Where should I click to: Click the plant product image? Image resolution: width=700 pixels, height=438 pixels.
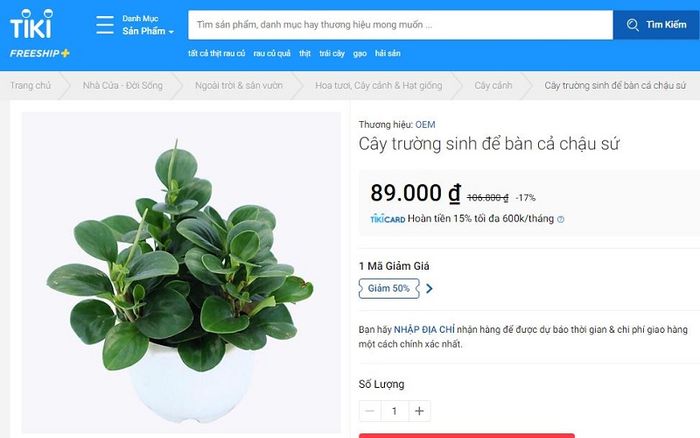[x=181, y=272]
